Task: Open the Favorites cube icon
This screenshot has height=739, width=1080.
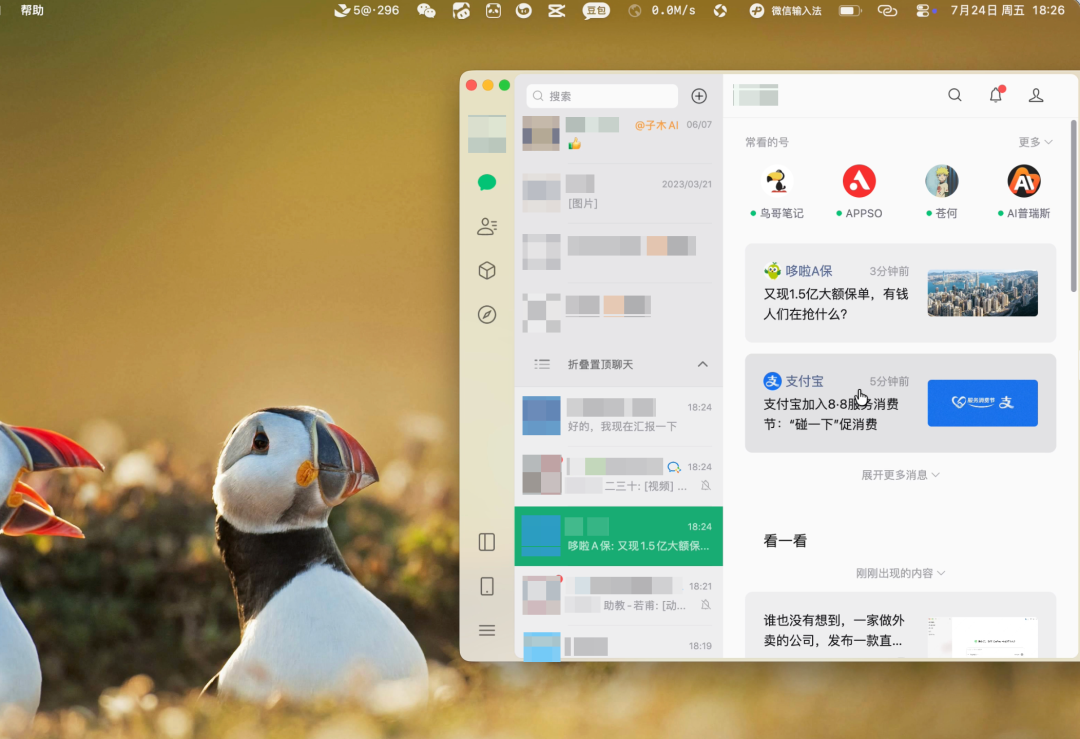Action: [487, 271]
